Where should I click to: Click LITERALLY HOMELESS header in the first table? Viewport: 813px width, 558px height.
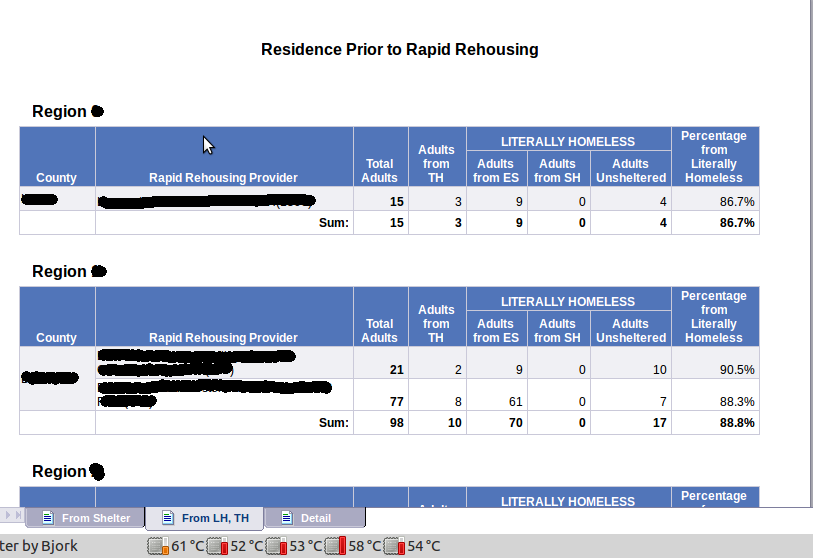(x=567, y=141)
